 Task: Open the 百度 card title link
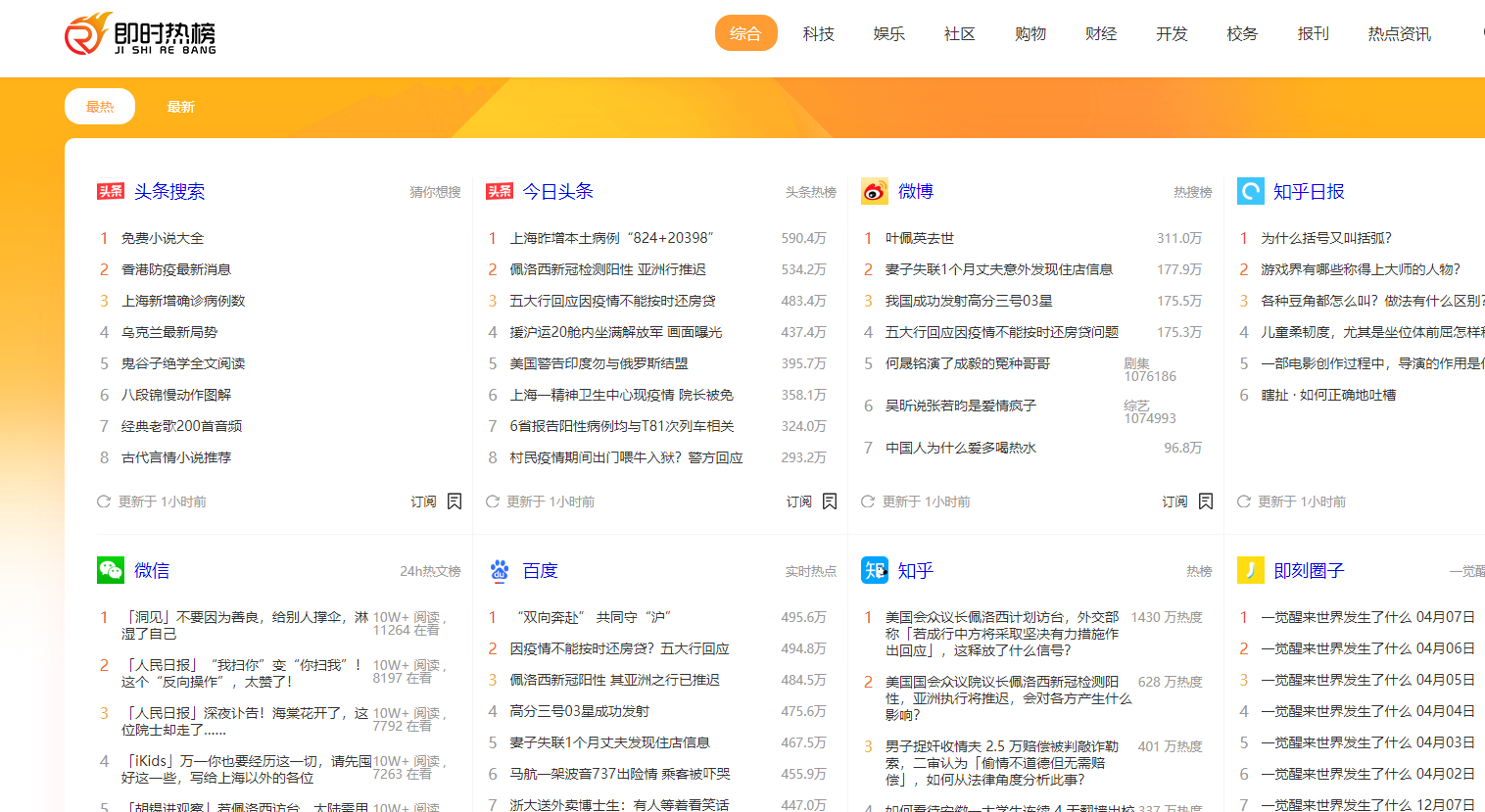541,570
